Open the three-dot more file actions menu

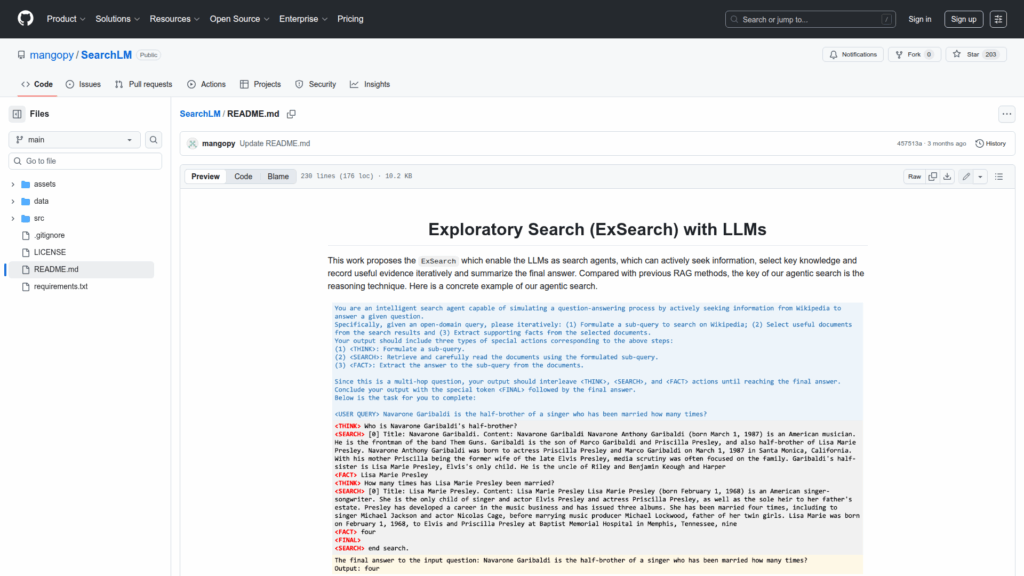click(1006, 114)
